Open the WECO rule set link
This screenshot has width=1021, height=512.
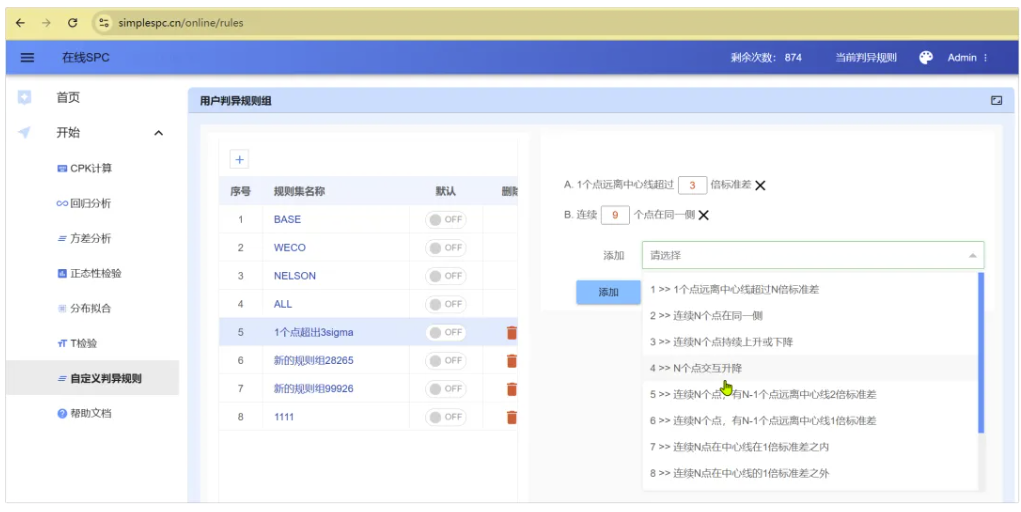tap(290, 248)
